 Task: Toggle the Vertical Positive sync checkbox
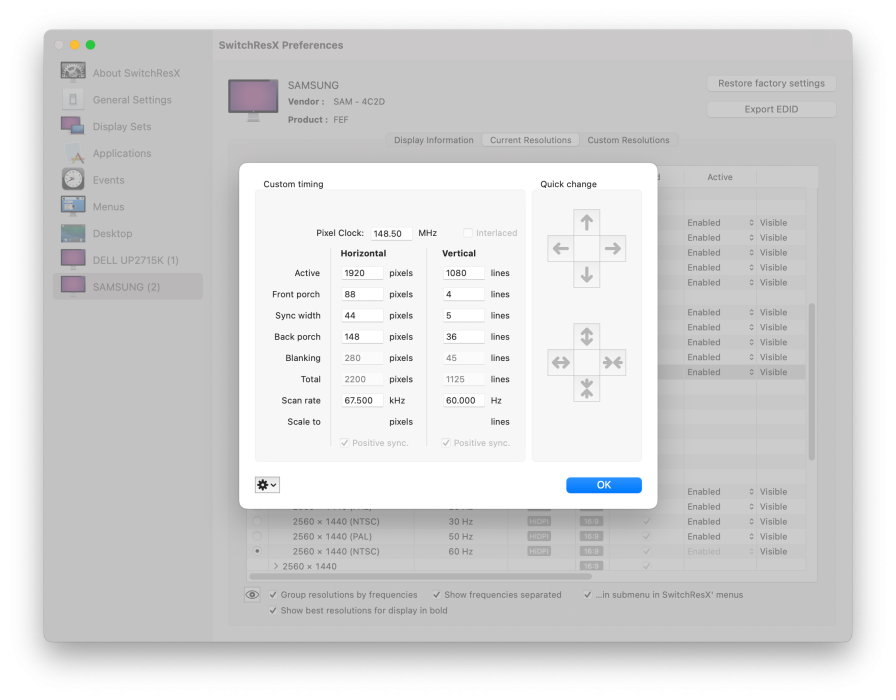(446, 443)
